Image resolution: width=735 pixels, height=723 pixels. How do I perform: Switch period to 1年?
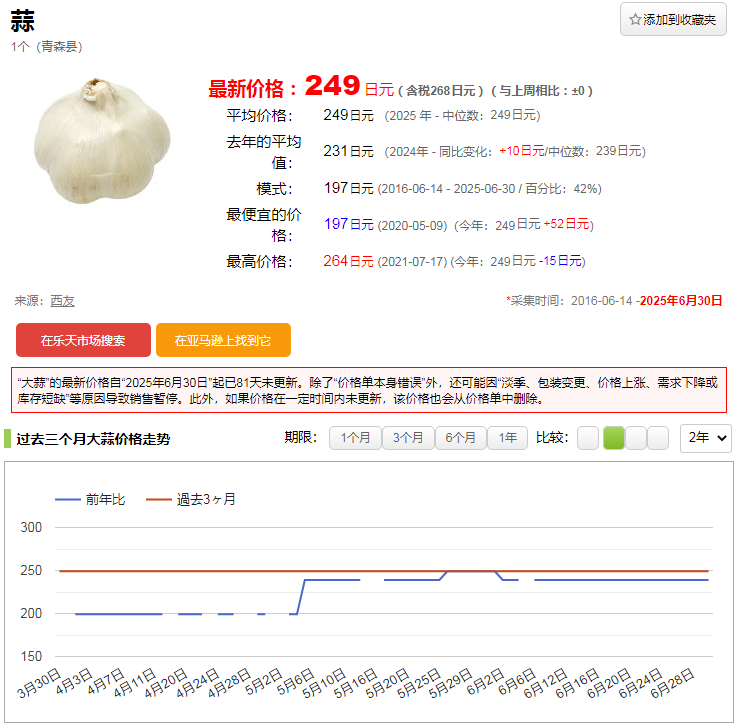click(x=508, y=438)
